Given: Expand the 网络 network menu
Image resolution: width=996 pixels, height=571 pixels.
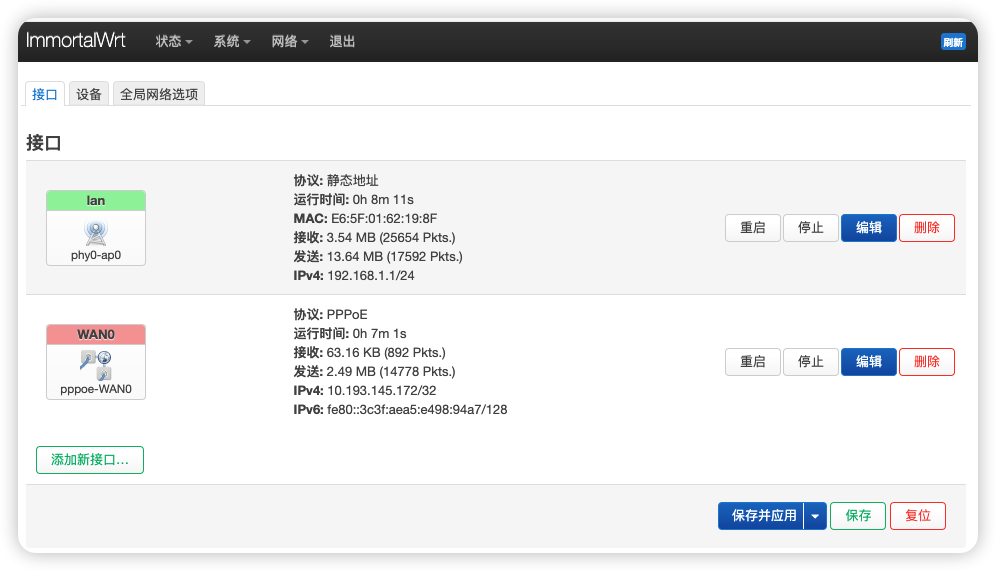Looking at the screenshot, I should point(289,42).
